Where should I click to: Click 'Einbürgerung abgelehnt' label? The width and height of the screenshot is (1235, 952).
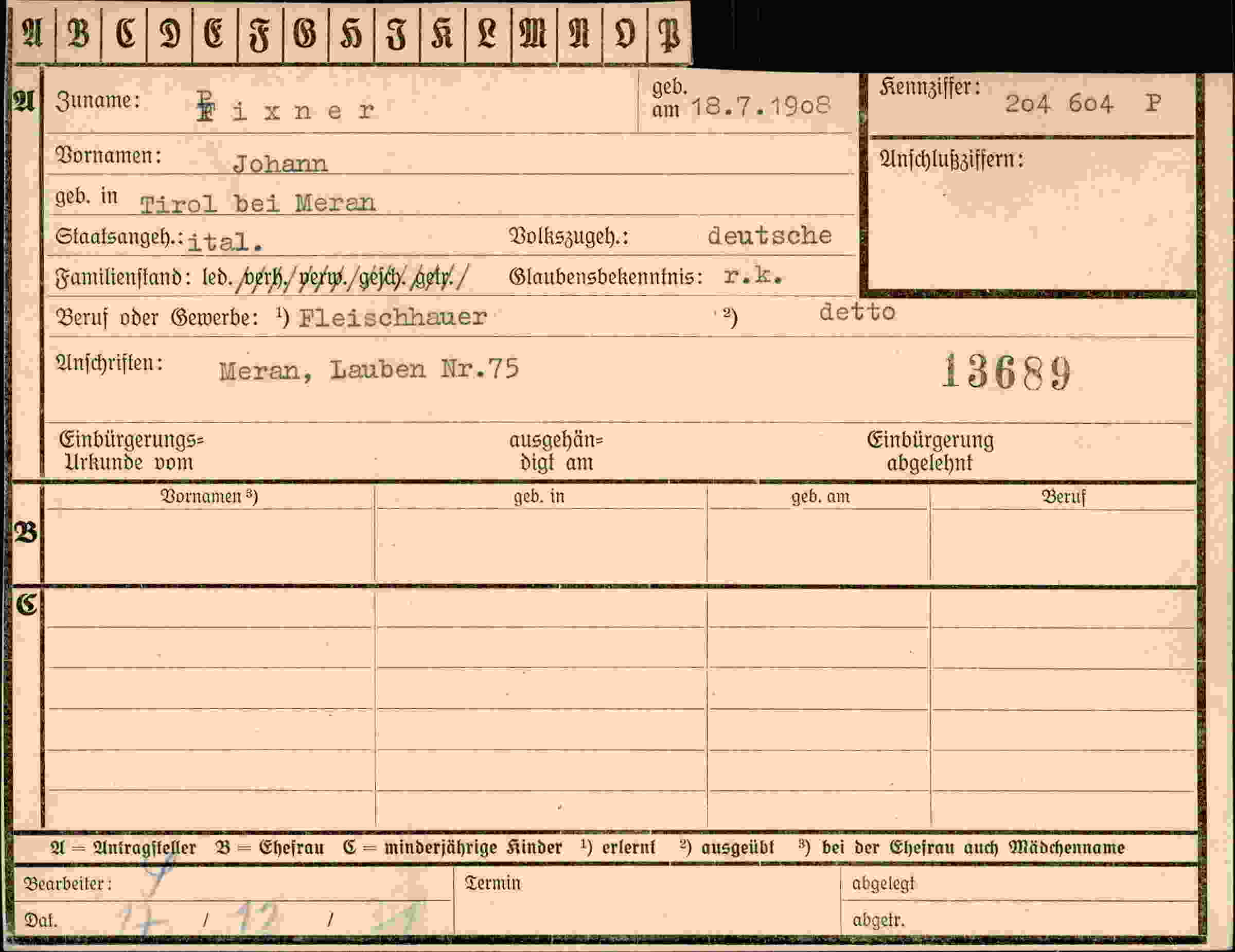pos(930,451)
